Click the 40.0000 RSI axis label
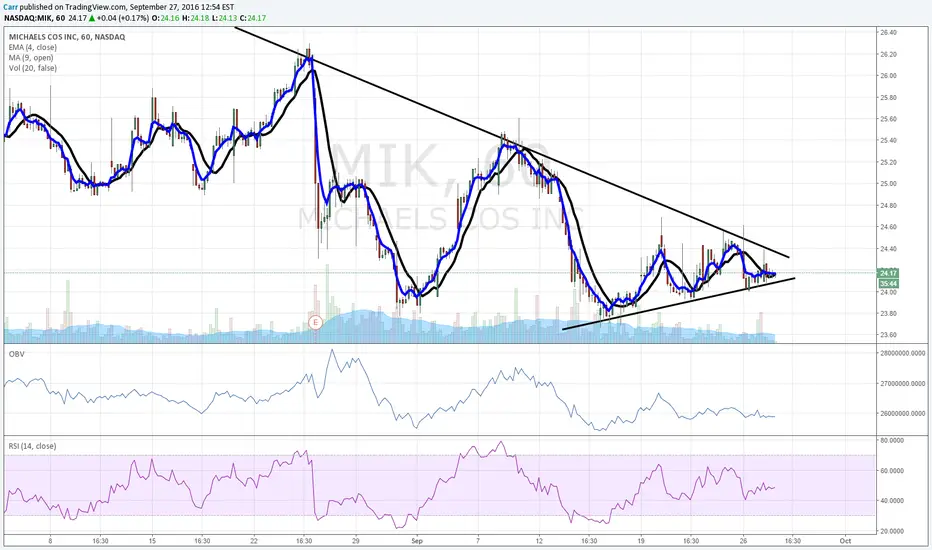932x550 pixels. (892, 501)
